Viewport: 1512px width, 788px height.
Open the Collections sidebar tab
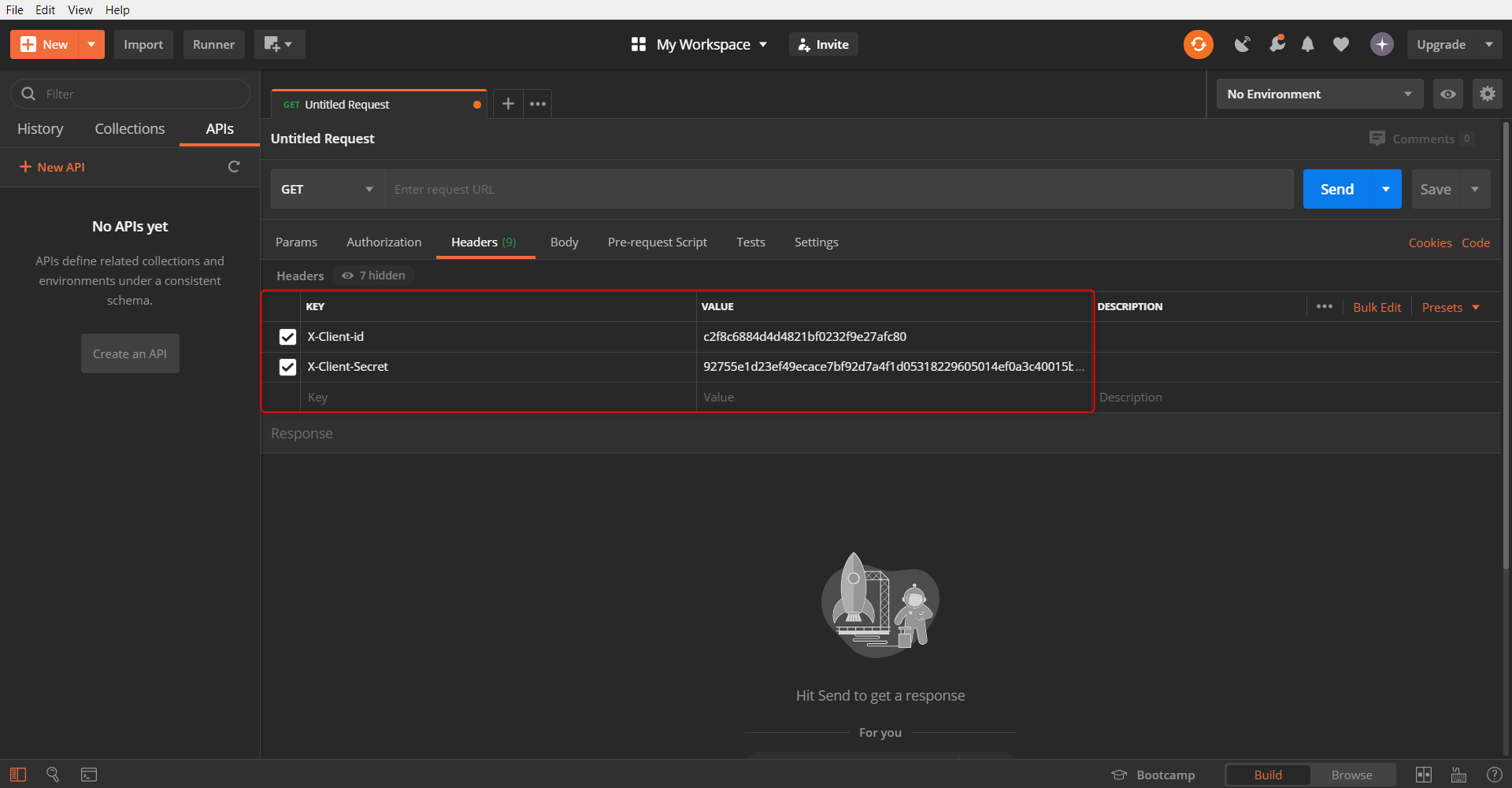pos(130,129)
